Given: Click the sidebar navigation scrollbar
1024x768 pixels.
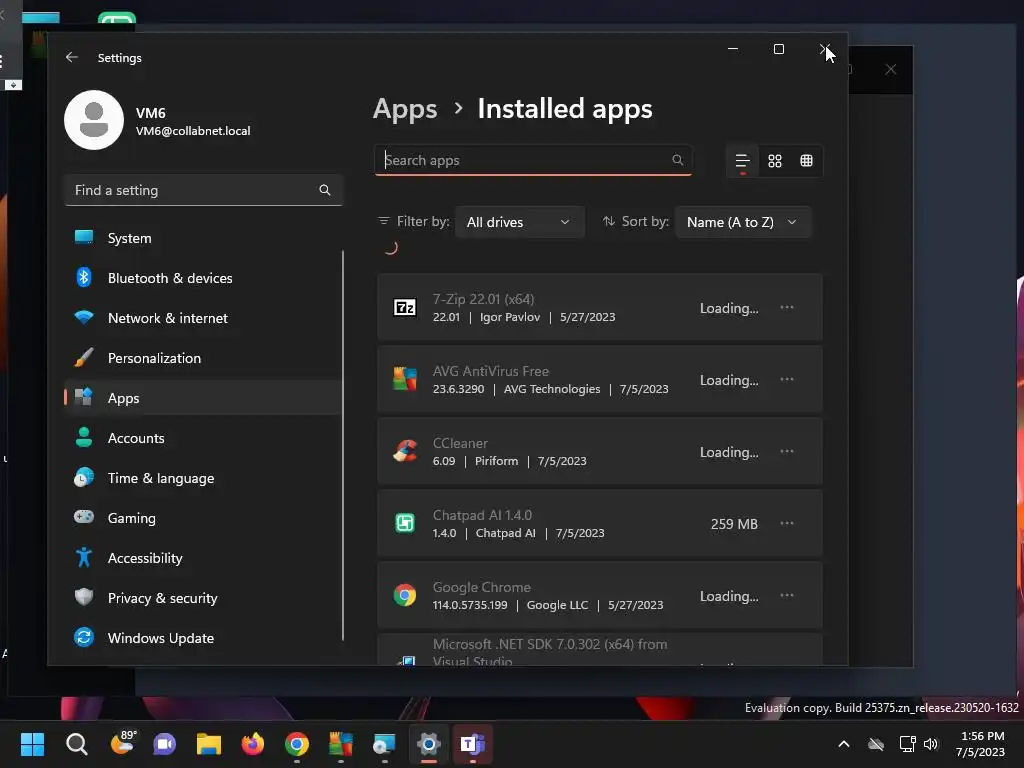Looking at the screenshot, I should (x=343, y=444).
